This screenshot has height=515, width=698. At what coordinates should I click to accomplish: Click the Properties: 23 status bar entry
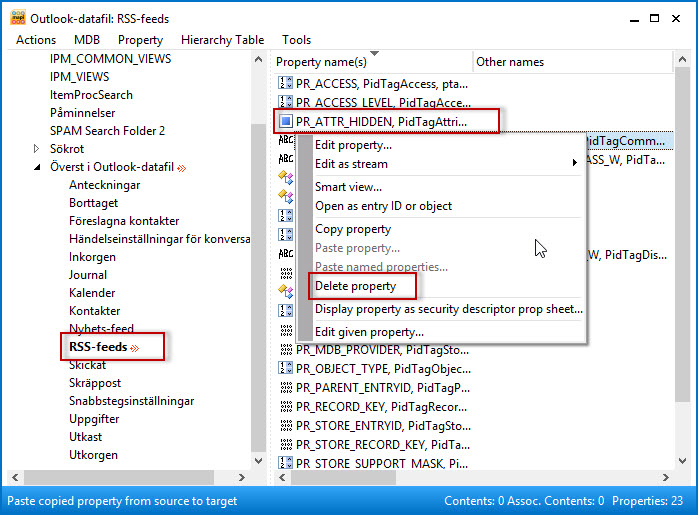coord(647,501)
